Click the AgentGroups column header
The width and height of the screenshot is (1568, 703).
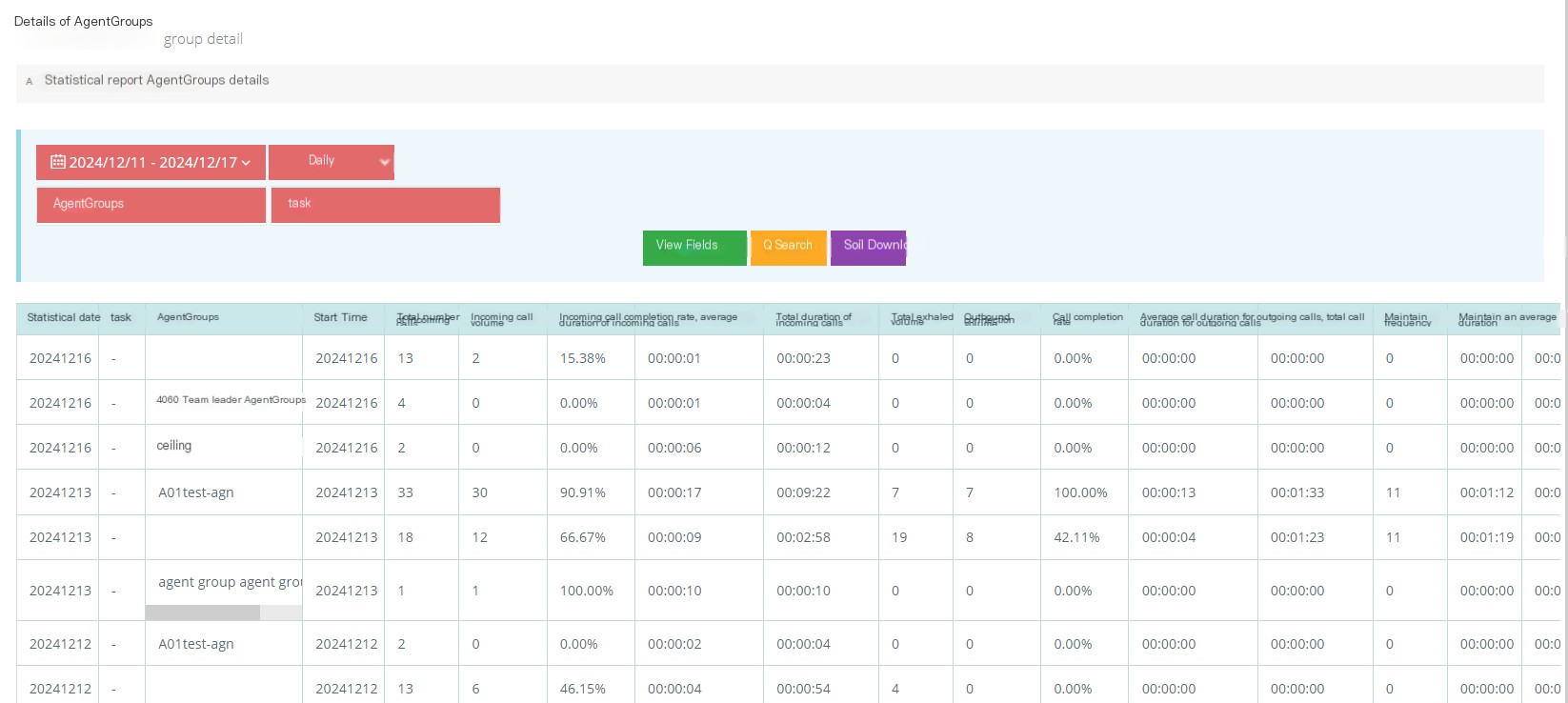pyautogui.click(x=188, y=317)
